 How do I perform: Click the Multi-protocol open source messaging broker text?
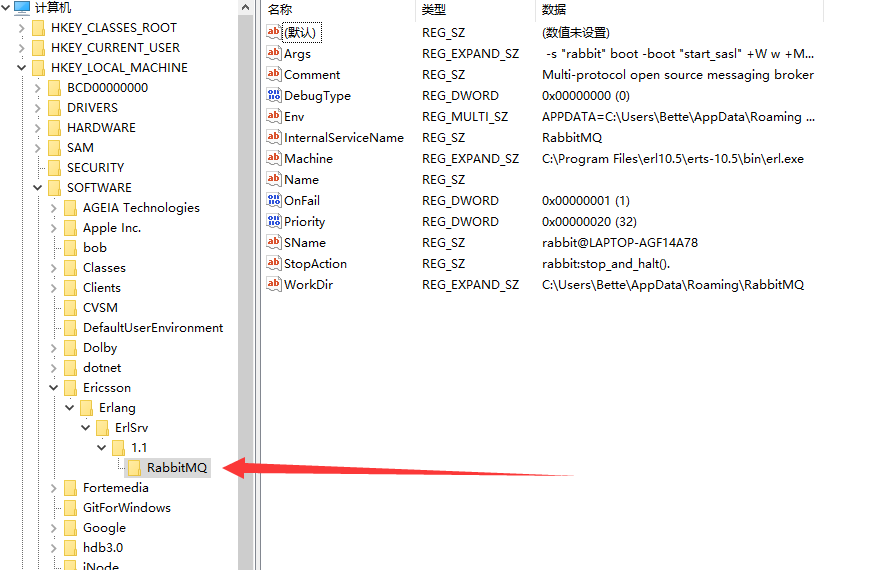678,74
